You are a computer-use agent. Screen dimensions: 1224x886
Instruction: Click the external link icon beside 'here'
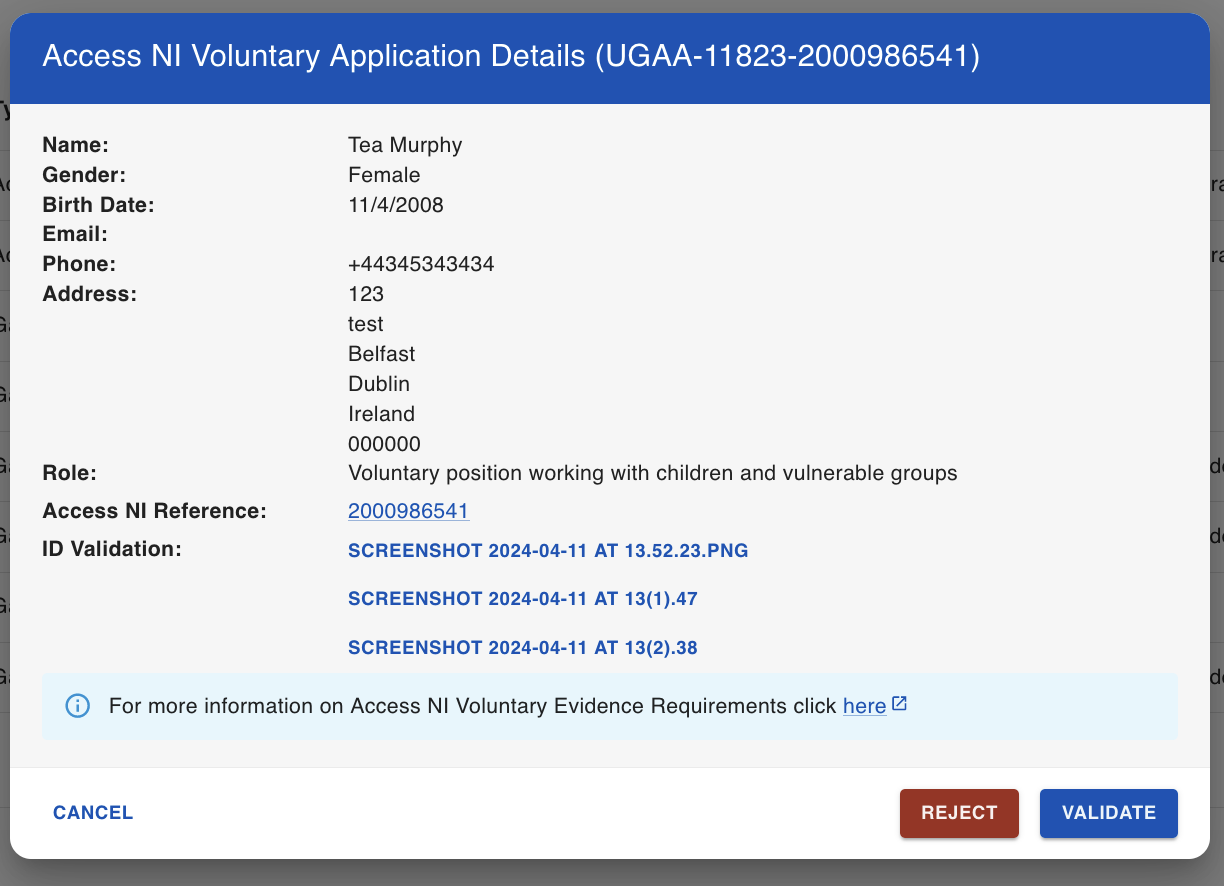pyautogui.click(x=899, y=704)
